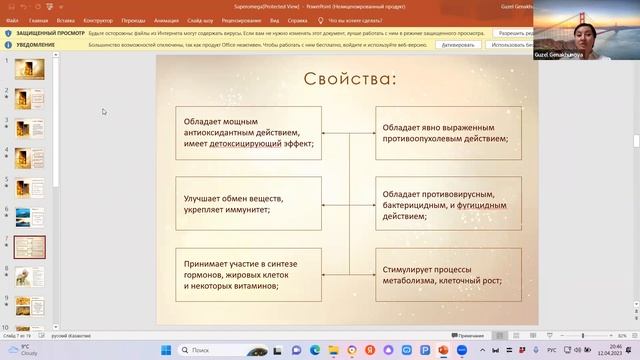
Task: Open the Справка ribbon tab
Action: pos(297,20)
